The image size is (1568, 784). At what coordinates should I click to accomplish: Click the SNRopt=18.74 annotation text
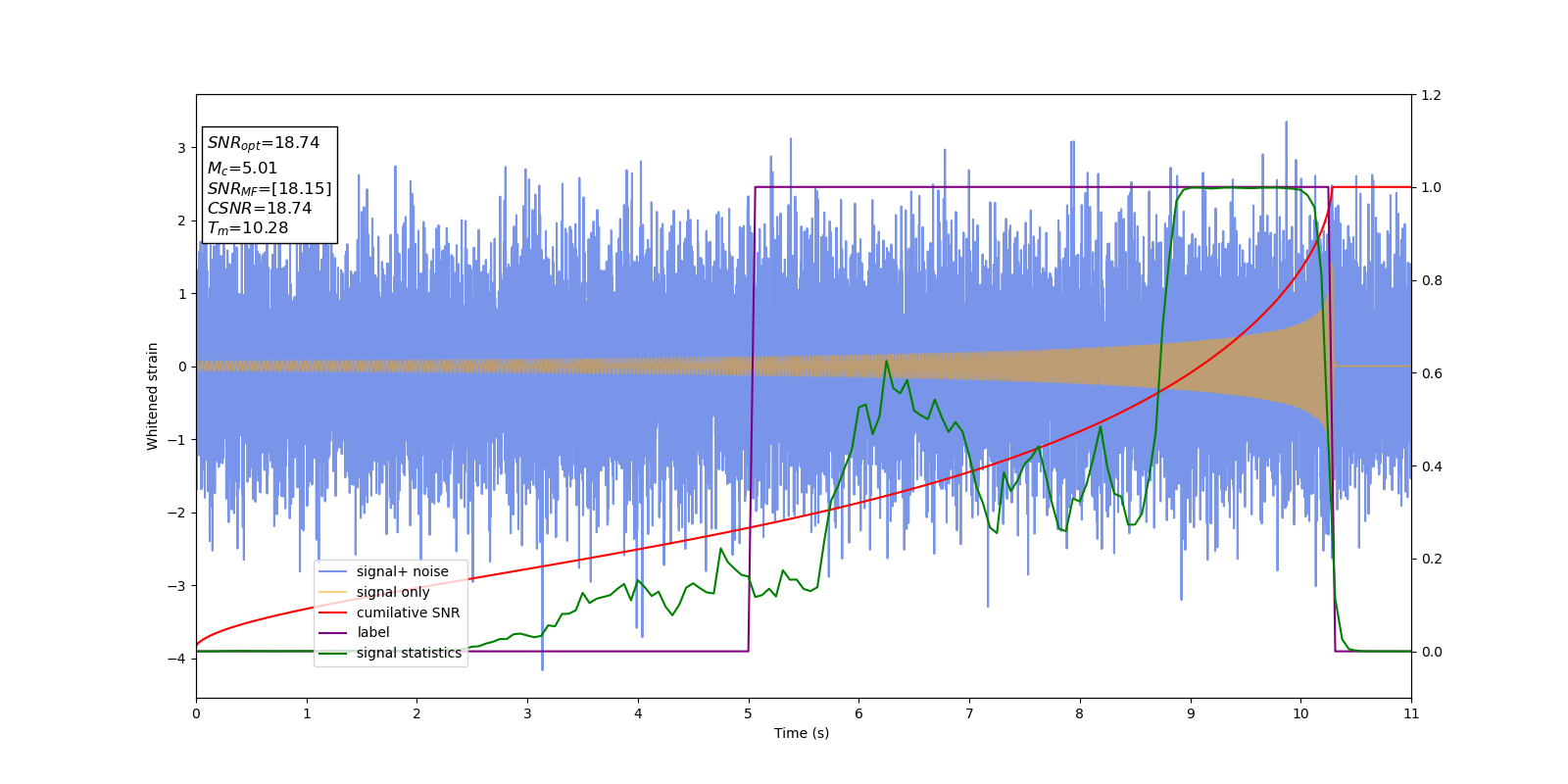click(x=264, y=143)
